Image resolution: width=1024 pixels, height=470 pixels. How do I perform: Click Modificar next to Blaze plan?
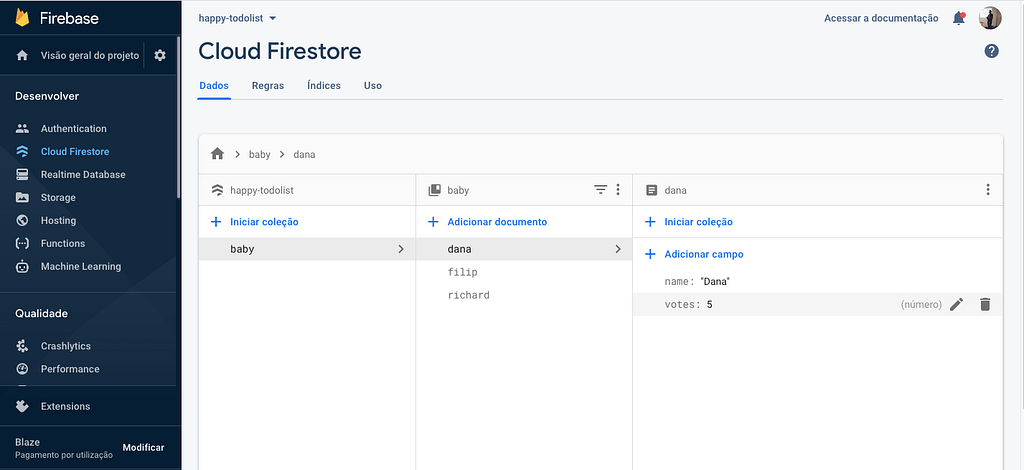pyautogui.click(x=144, y=447)
